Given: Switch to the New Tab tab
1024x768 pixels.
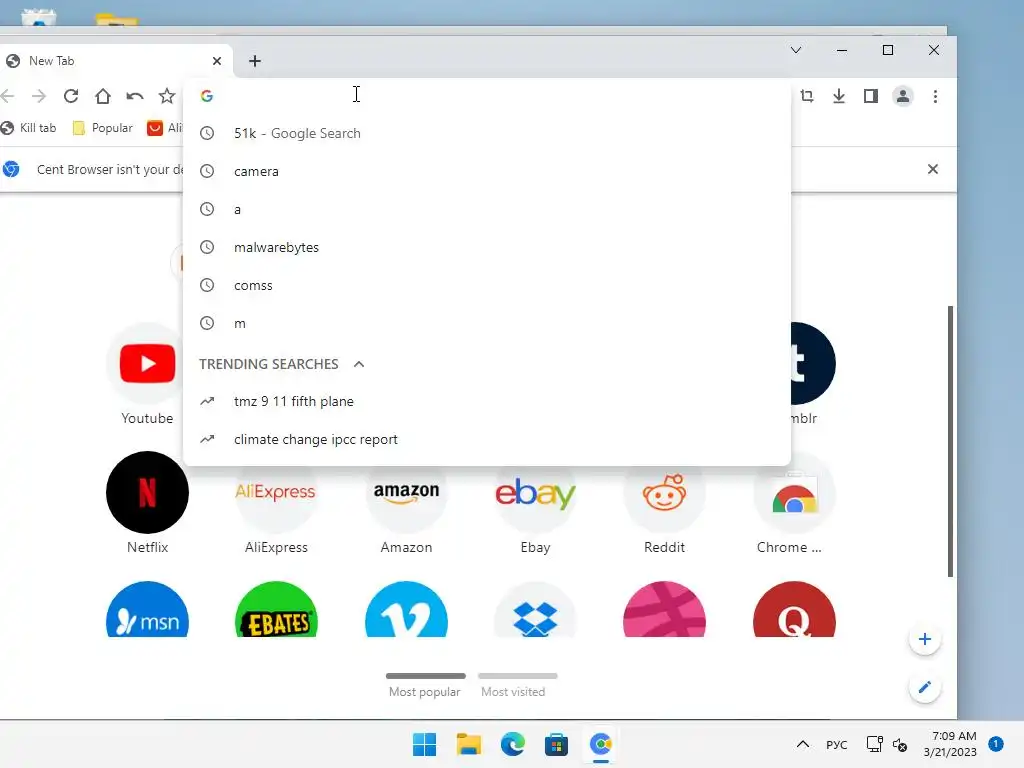Looking at the screenshot, I should pyautogui.click(x=116, y=61).
